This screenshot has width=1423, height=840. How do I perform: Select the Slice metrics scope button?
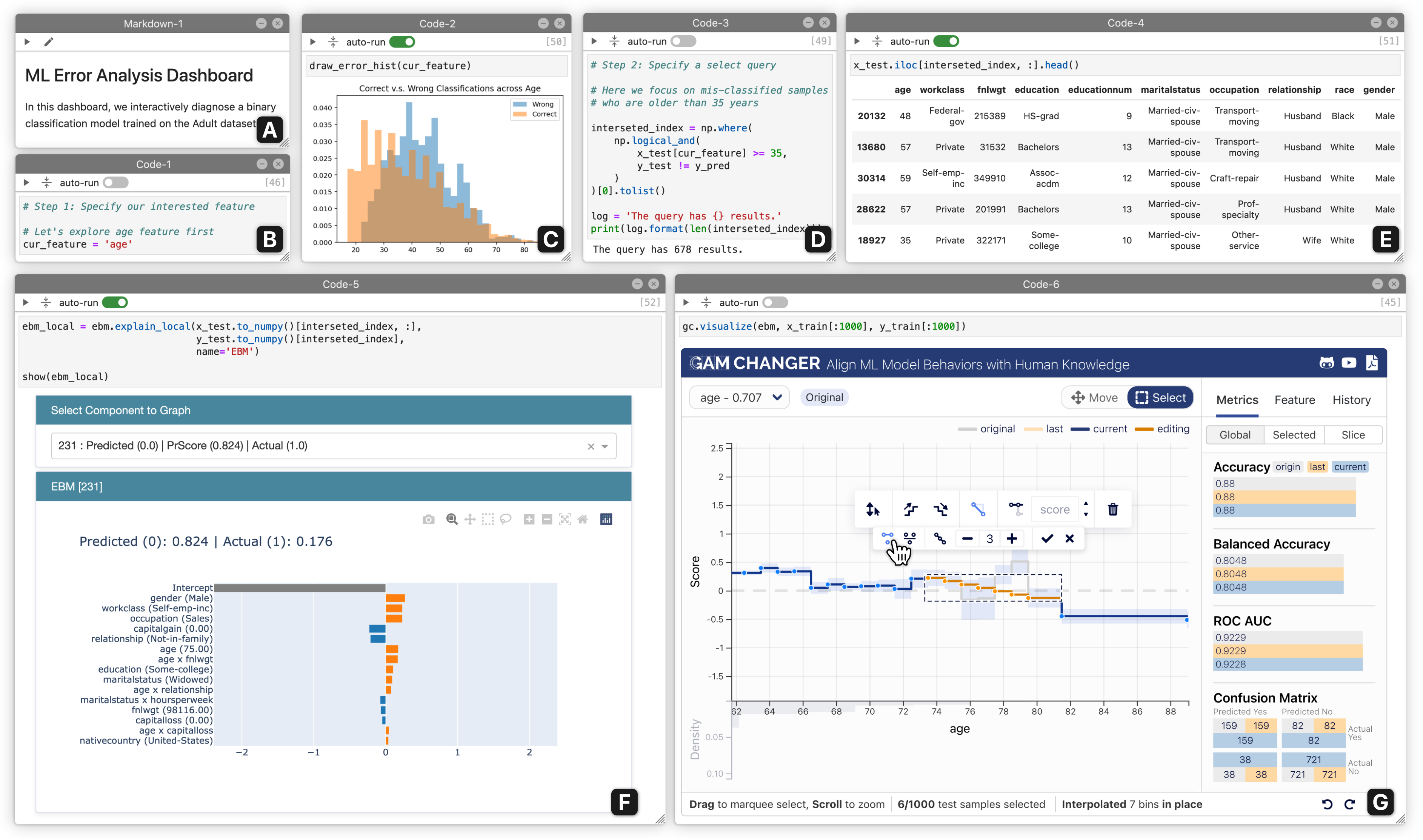(x=1353, y=435)
